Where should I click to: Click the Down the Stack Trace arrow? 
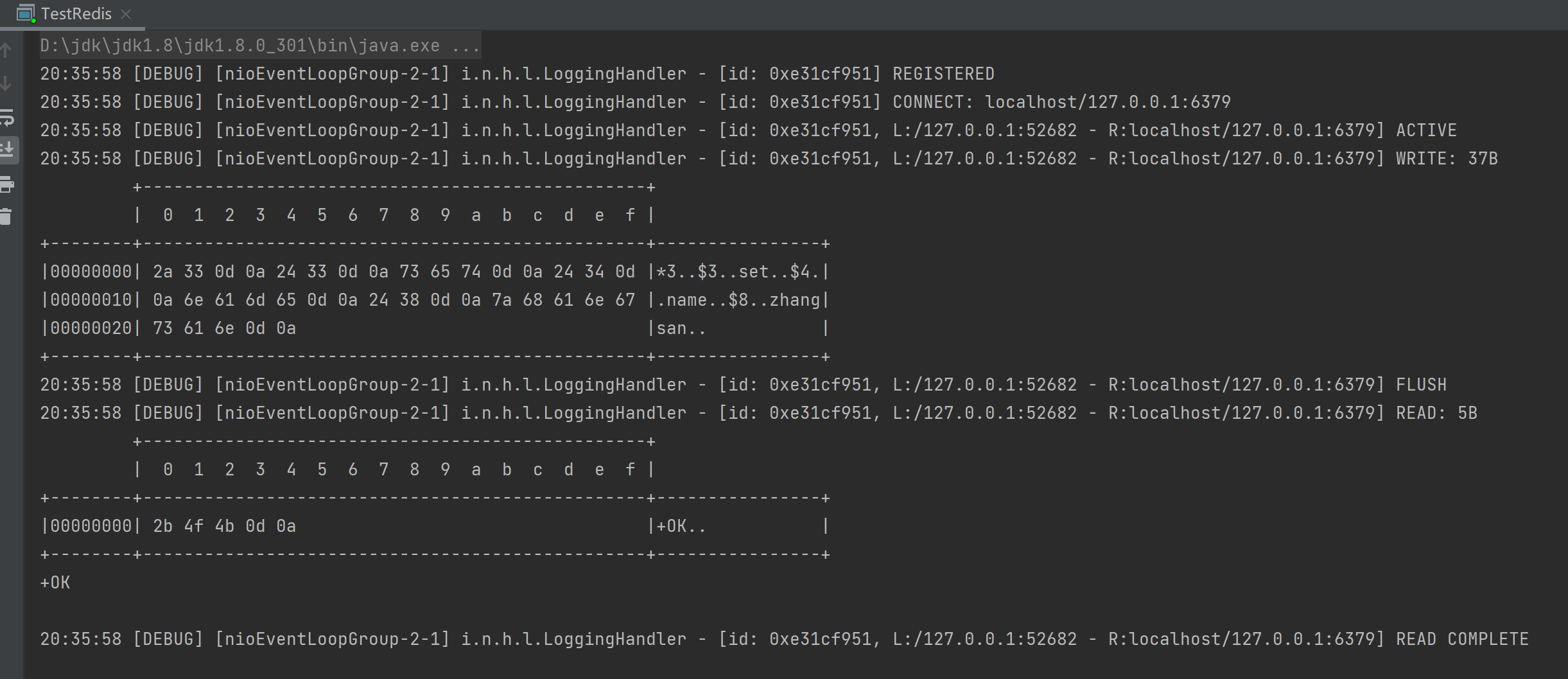(6, 84)
